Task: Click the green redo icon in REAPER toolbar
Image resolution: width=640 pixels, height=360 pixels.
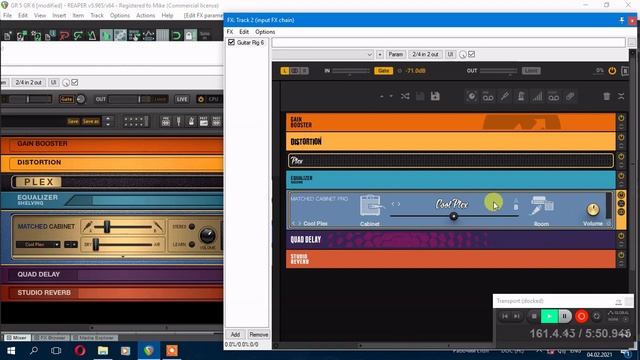Action: point(78,36)
